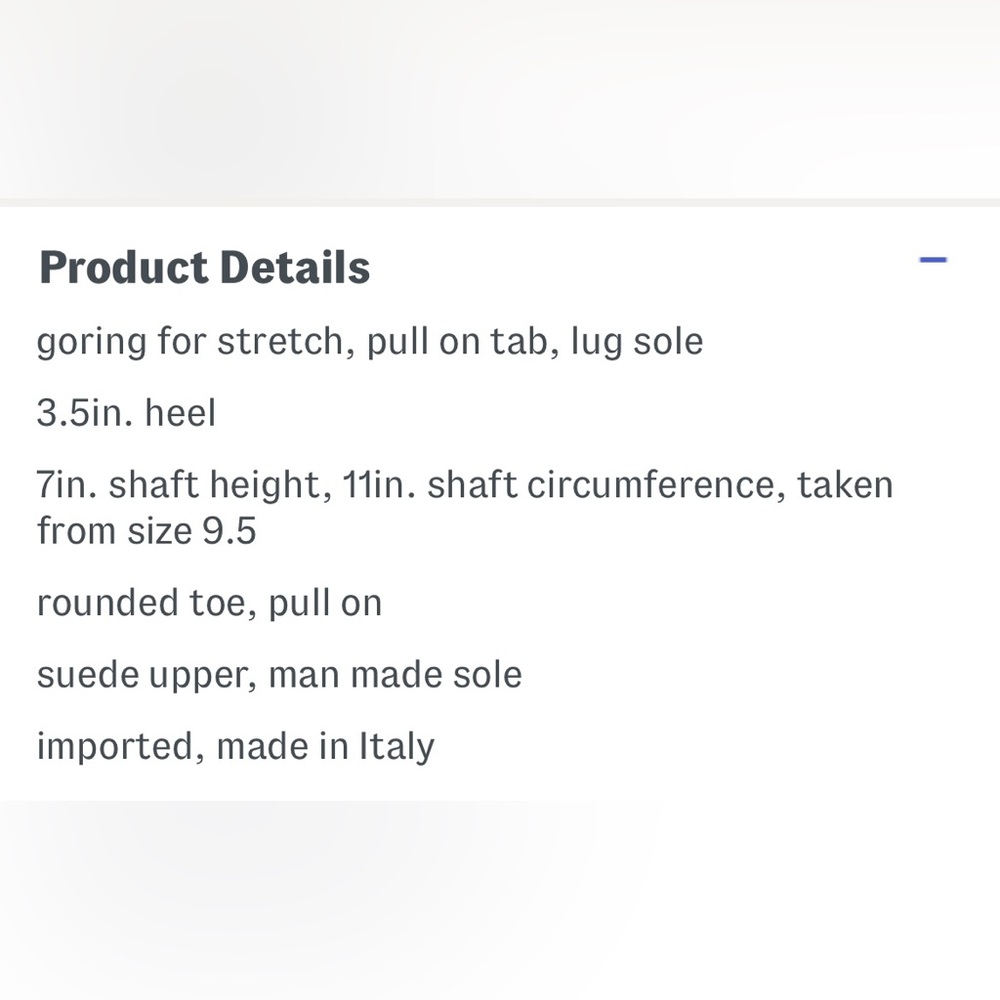Collapse Product Details with the minus icon

pyautogui.click(x=932, y=260)
